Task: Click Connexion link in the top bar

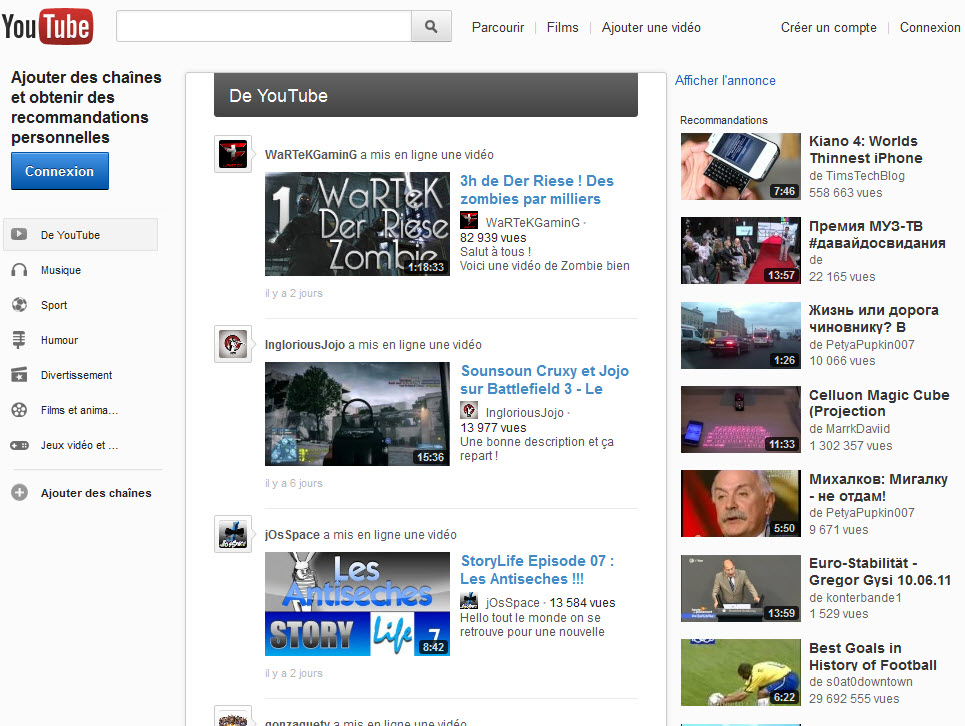Action: point(930,28)
